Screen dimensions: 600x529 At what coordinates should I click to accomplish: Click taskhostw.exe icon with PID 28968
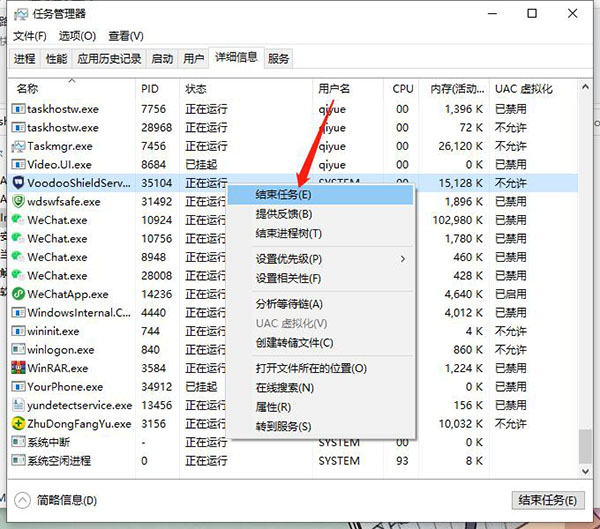[x=18, y=127]
